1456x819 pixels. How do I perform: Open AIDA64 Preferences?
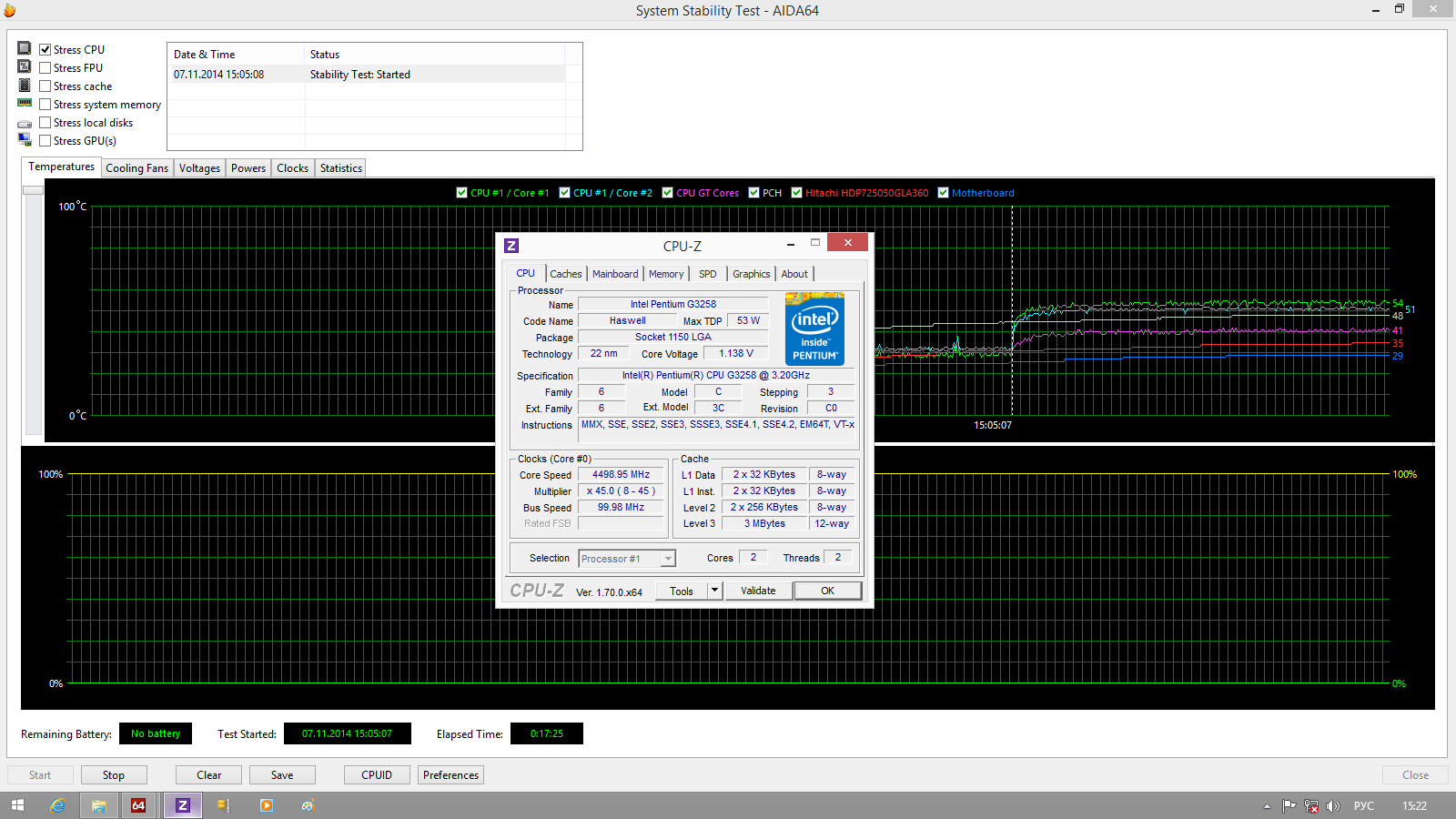tap(450, 775)
